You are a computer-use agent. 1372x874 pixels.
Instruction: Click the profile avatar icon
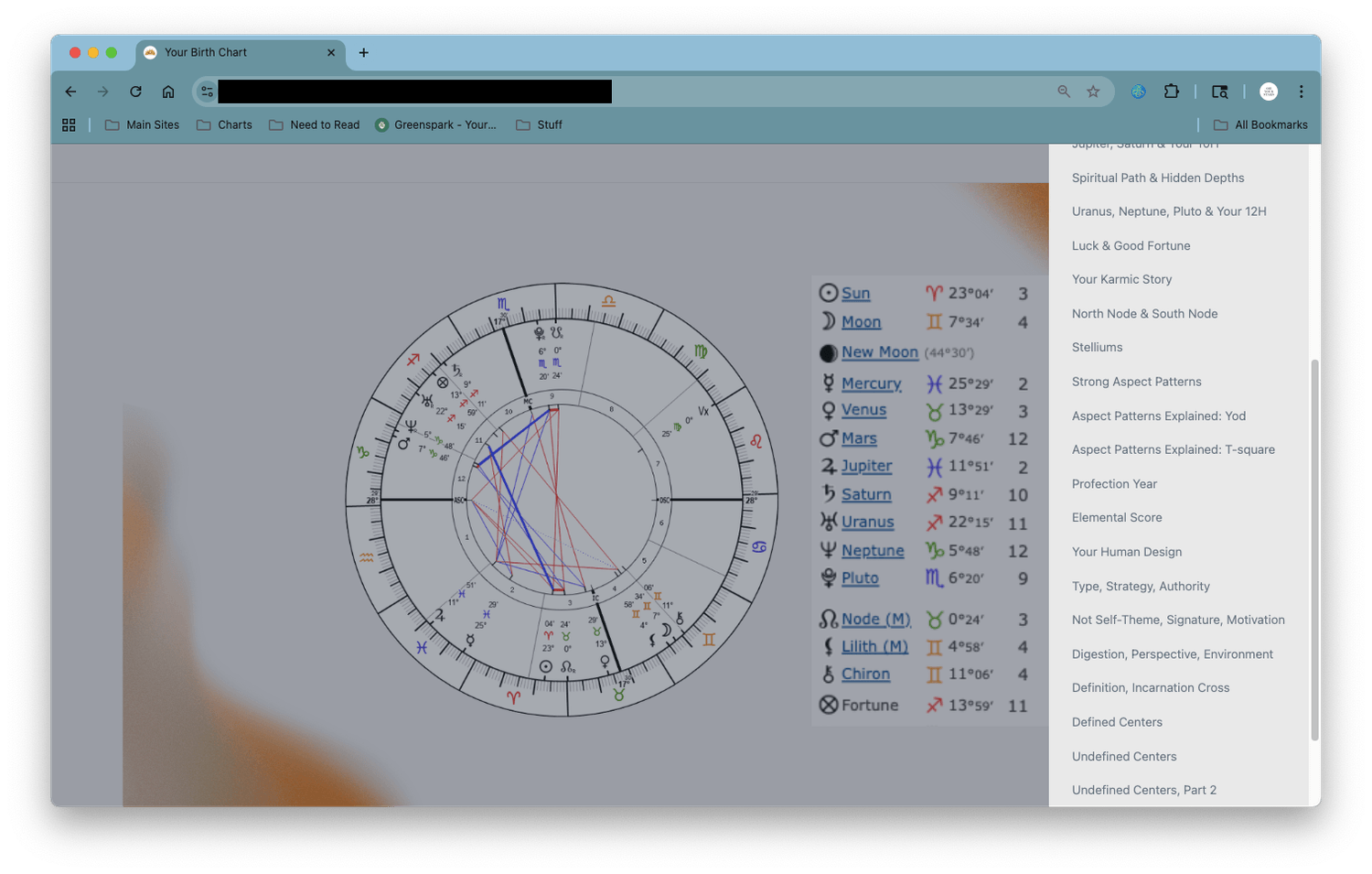1268,92
